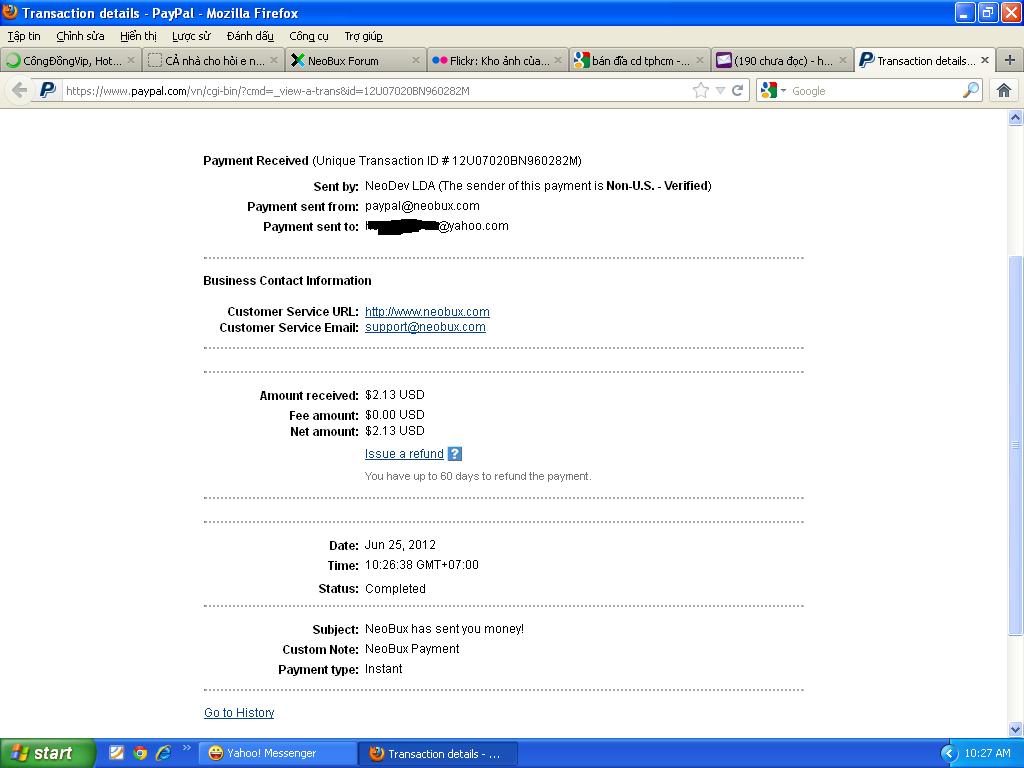Open the Trợ giúp menu
The height and width of the screenshot is (768, 1024).
(364, 36)
